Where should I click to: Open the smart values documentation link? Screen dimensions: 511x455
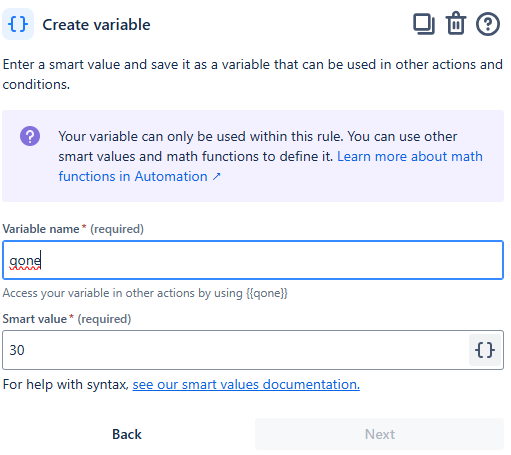(246, 384)
